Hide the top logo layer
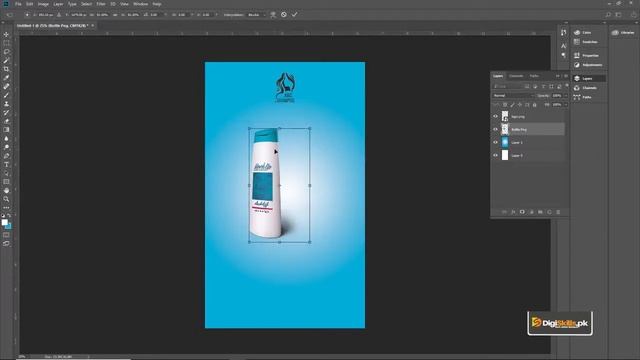 [x=496, y=116]
